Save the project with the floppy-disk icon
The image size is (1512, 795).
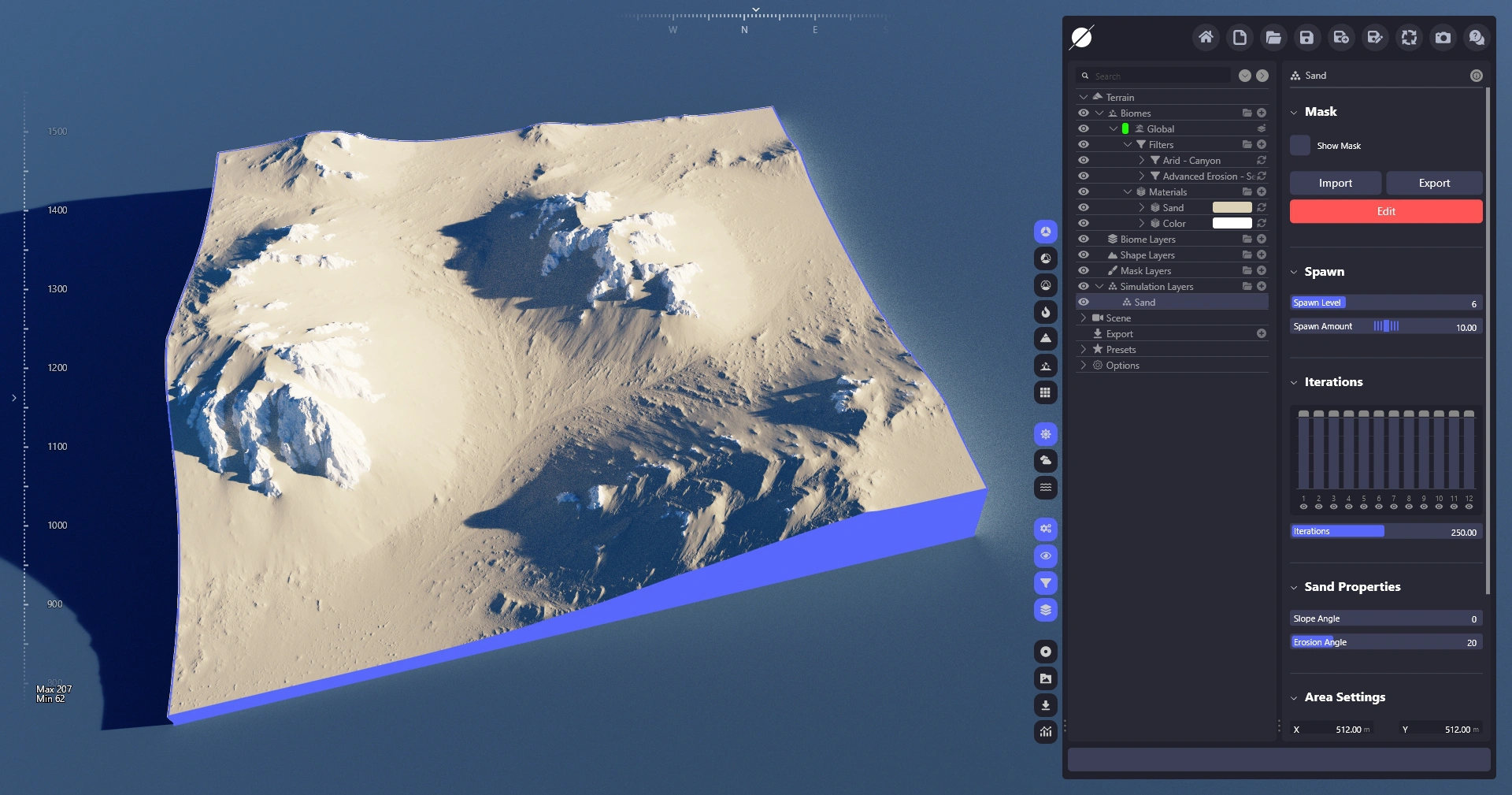click(1306, 37)
